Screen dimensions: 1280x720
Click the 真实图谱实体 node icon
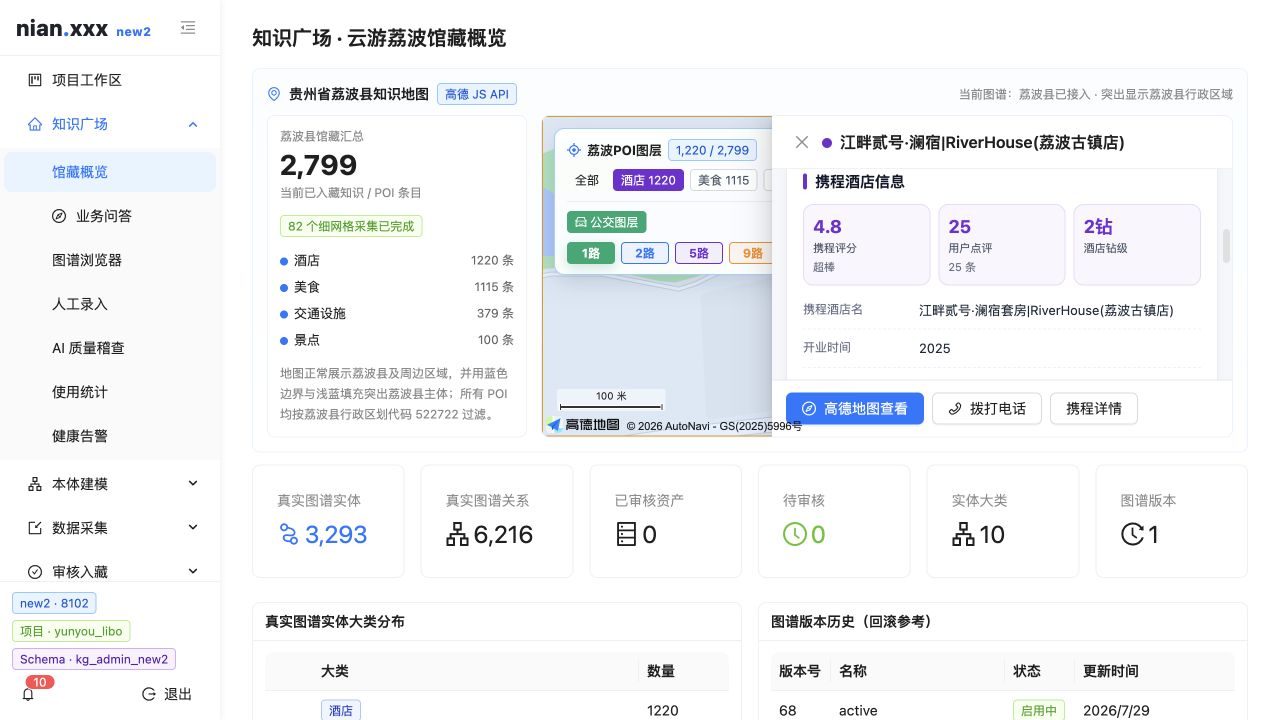click(x=289, y=535)
